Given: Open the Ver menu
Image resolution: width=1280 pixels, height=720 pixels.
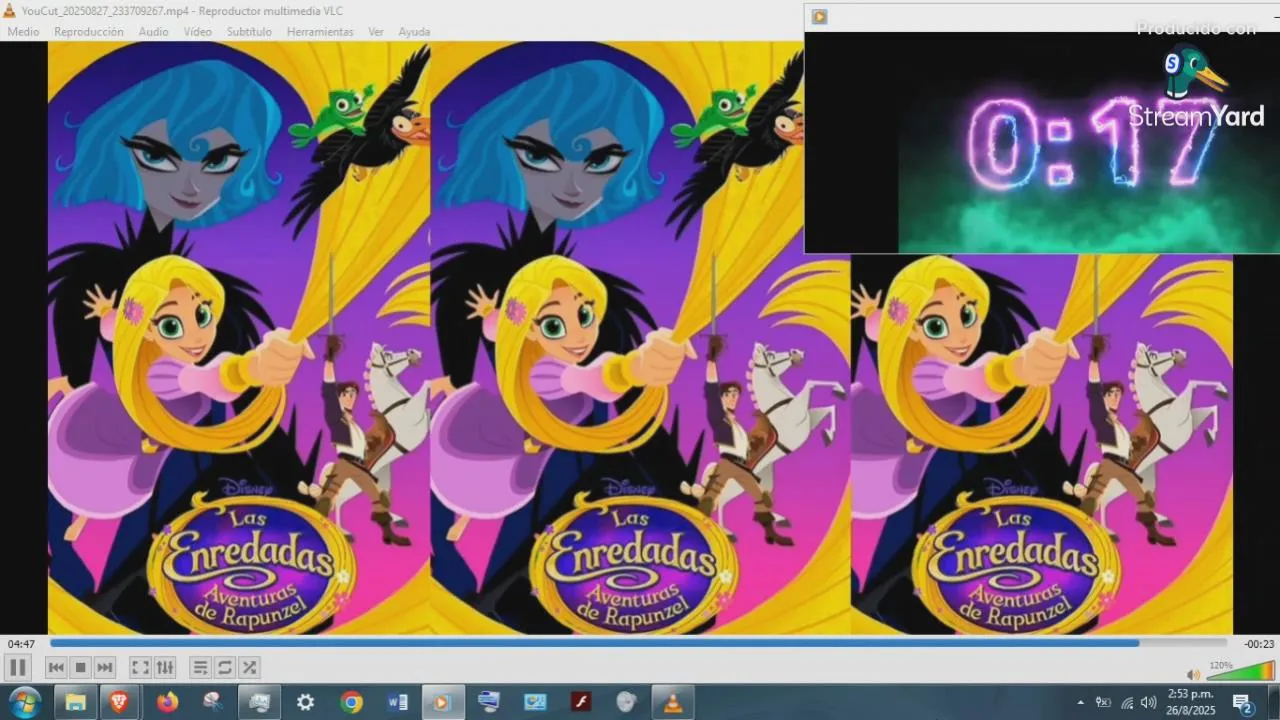Looking at the screenshot, I should click(x=376, y=32).
